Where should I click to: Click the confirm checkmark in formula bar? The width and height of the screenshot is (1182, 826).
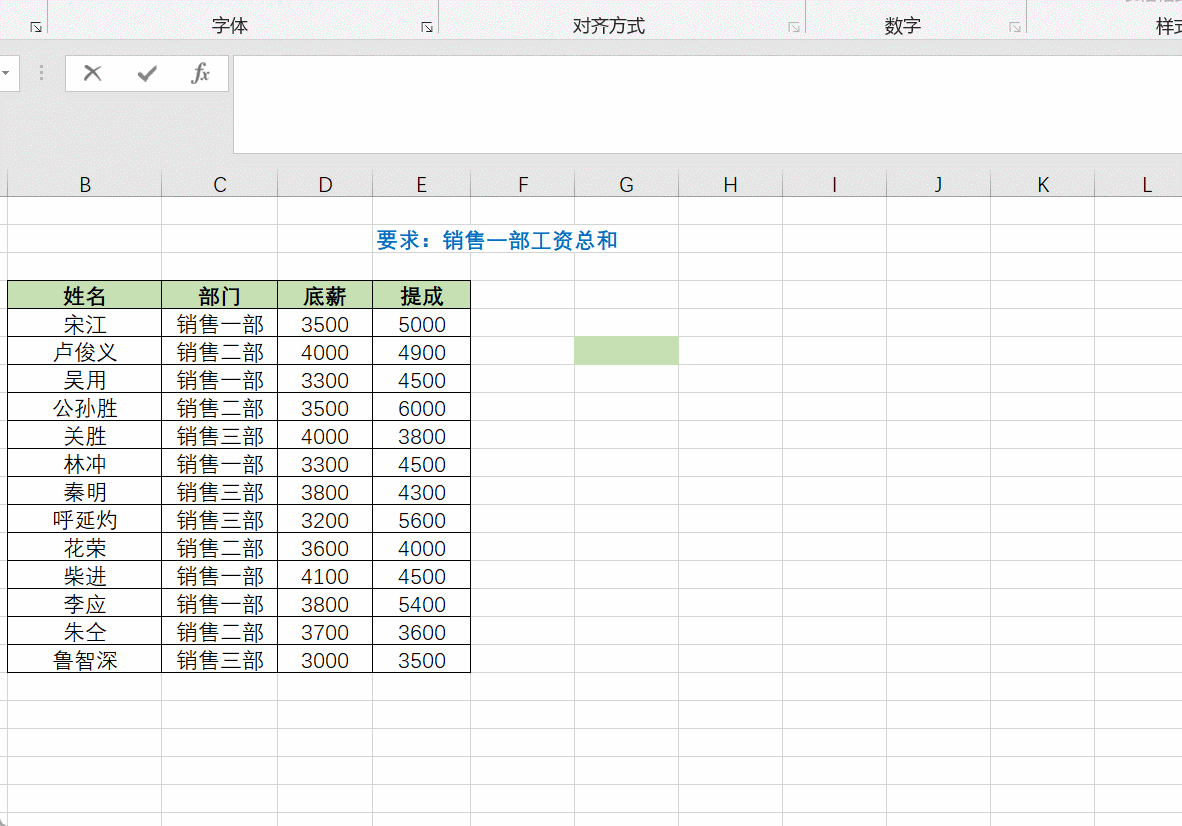147,73
